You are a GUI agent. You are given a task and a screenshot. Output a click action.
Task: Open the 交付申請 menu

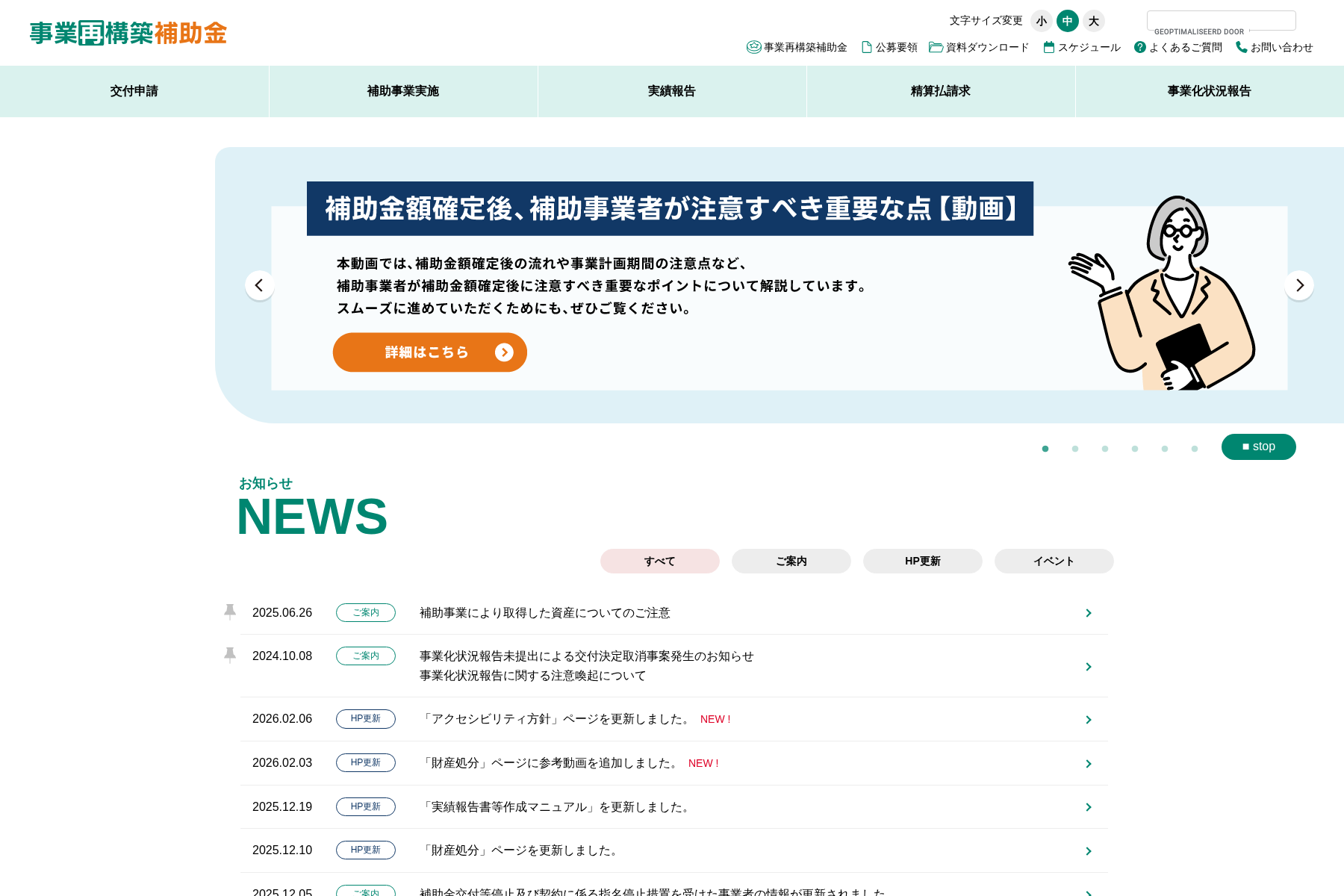(134, 91)
